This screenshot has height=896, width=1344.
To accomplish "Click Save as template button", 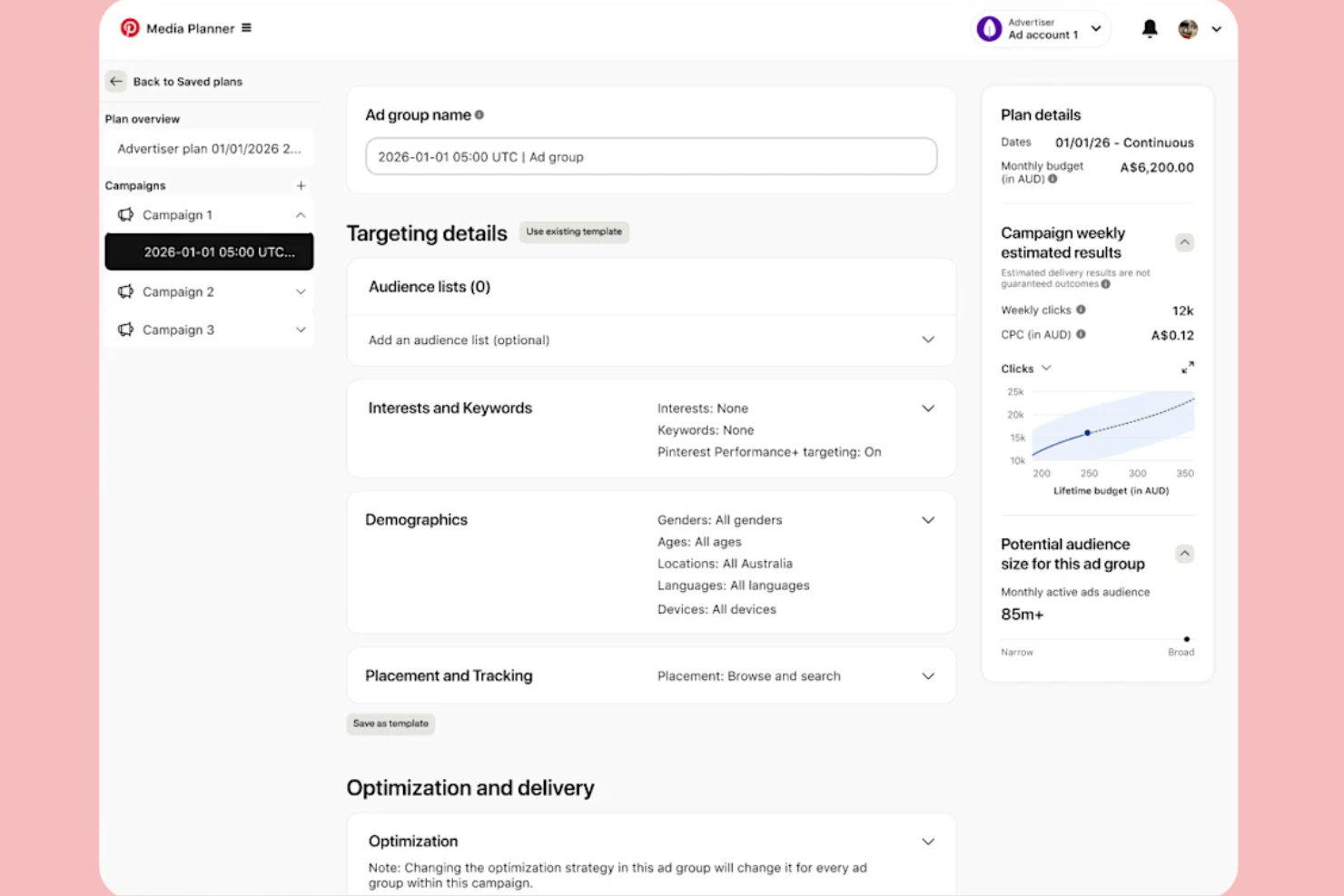I will [x=390, y=724].
